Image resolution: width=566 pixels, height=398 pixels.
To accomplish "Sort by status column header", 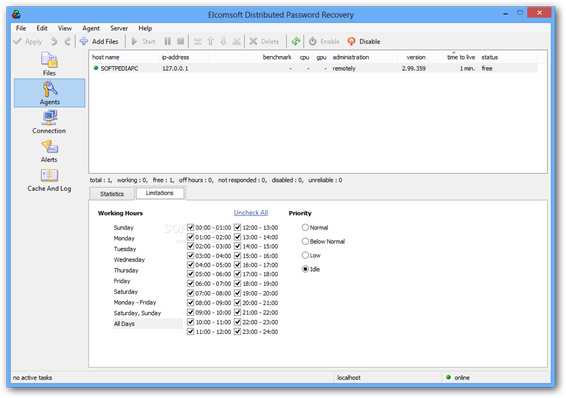I will (x=508, y=57).
